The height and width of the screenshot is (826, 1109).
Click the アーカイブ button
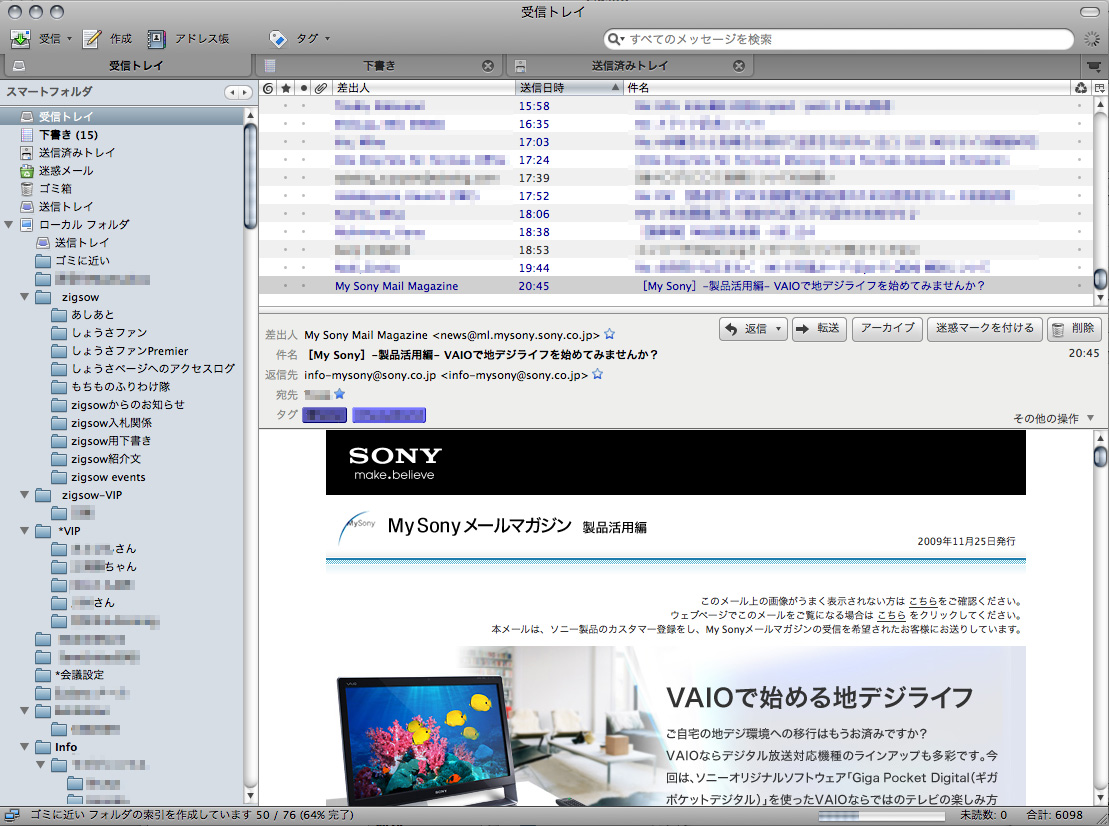[887, 329]
